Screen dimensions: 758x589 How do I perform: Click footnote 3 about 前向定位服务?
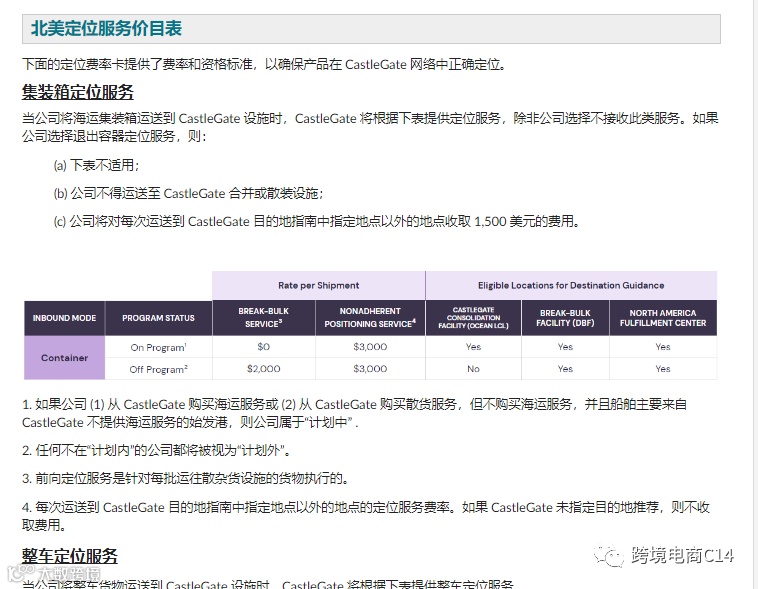(186, 479)
